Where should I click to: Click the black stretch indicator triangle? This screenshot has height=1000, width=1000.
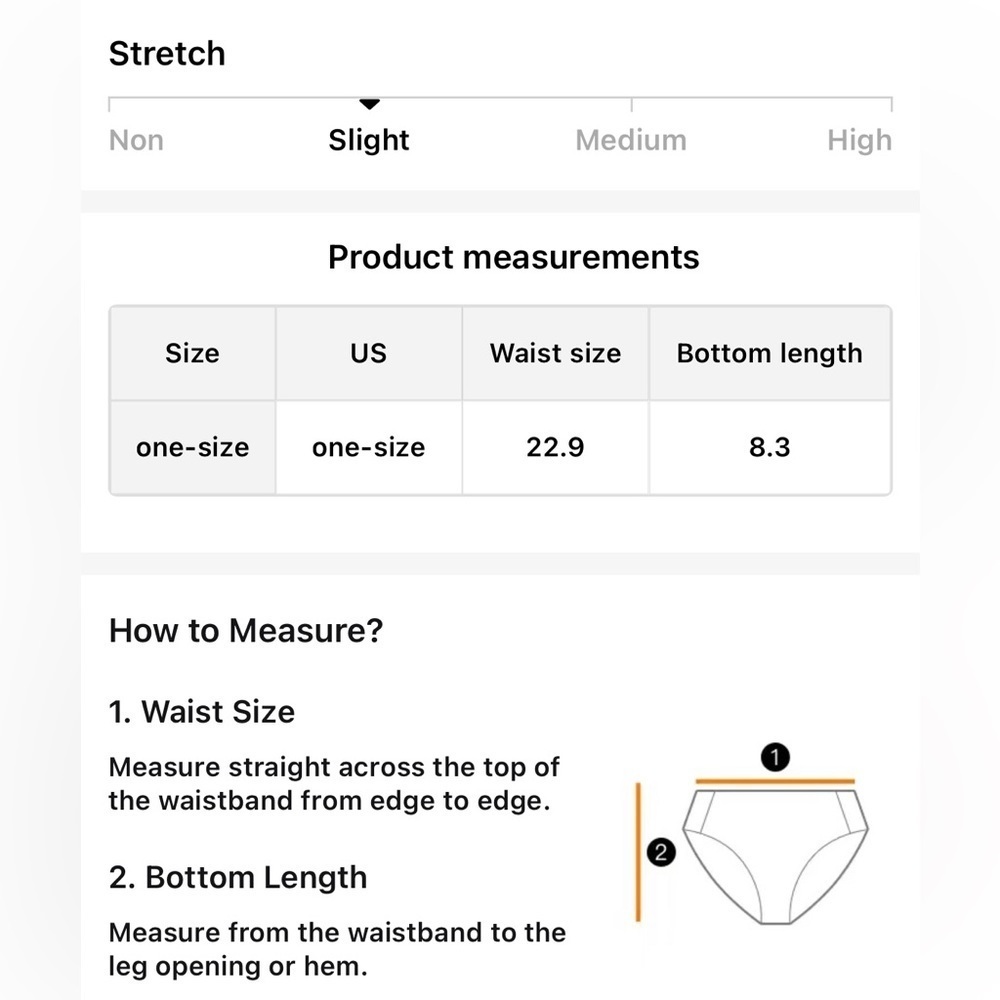(x=369, y=104)
